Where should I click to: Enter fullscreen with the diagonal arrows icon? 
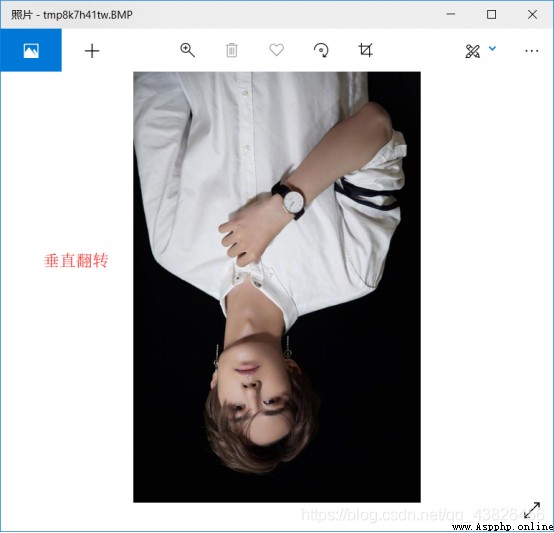[532, 510]
